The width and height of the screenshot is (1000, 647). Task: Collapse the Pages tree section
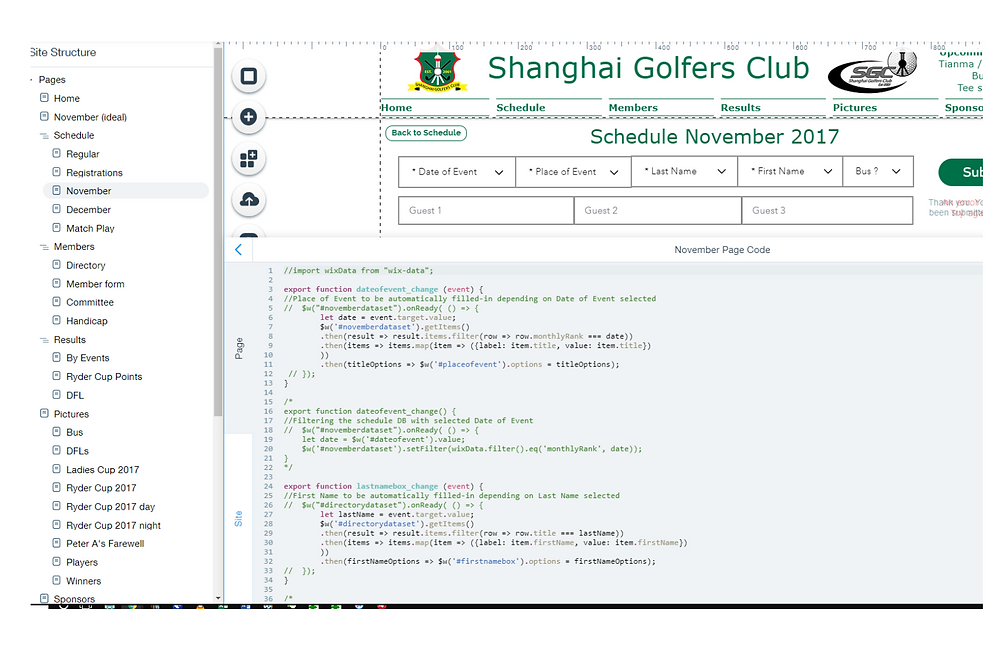point(31,80)
